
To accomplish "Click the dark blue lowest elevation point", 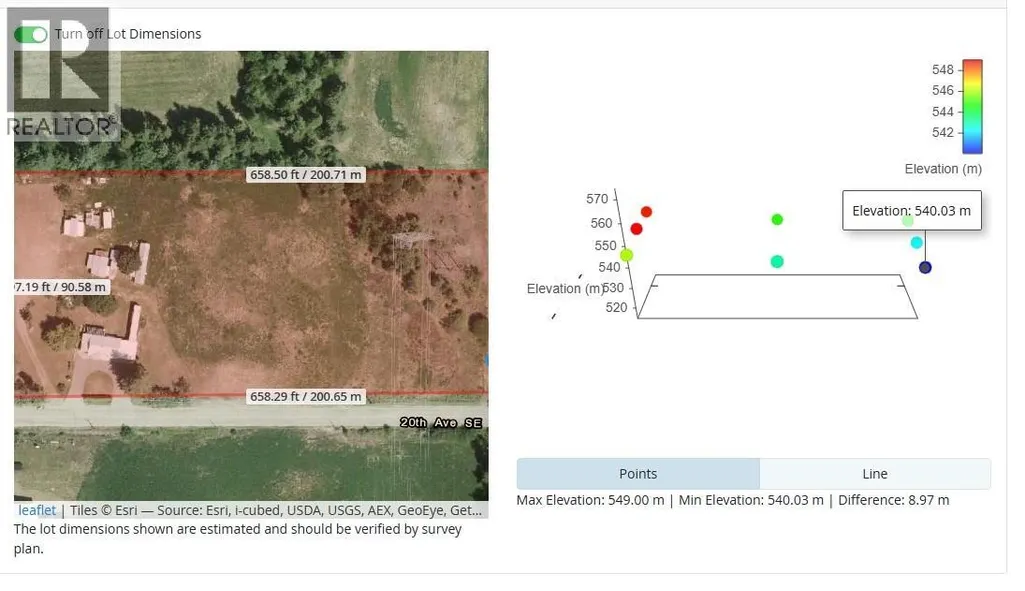I will click(x=925, y=267).
